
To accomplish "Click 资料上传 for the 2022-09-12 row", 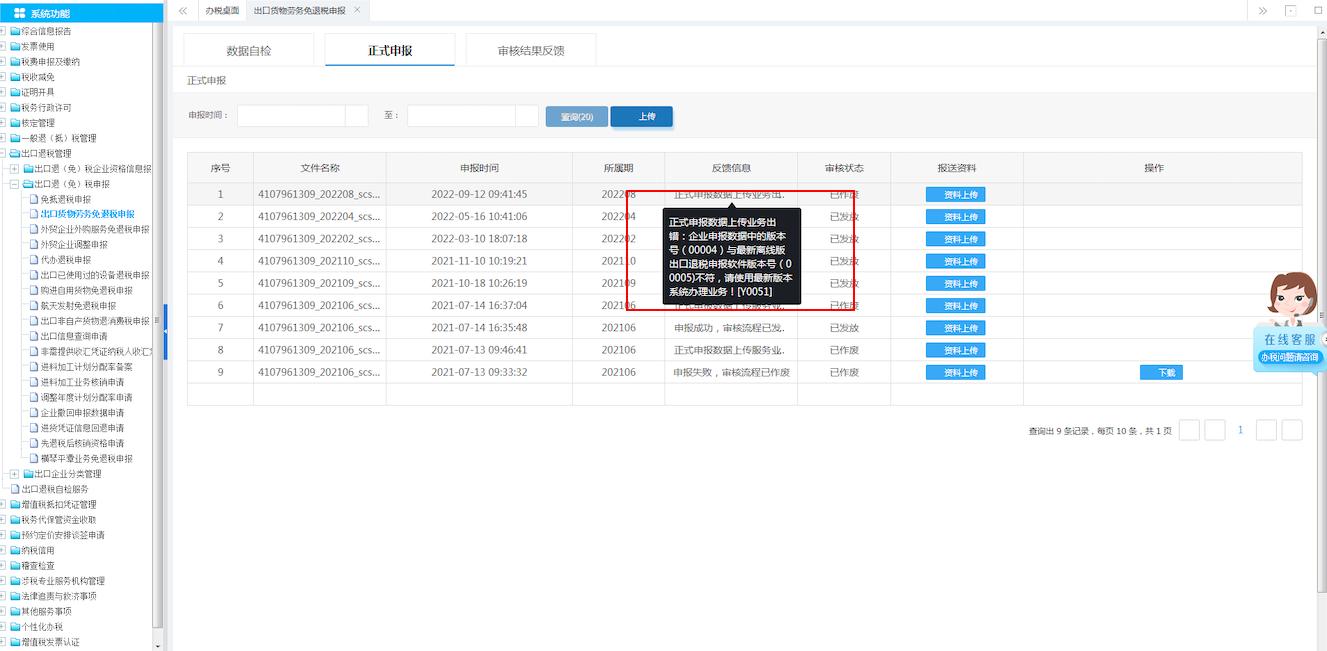I will click(x=956, y=194).
